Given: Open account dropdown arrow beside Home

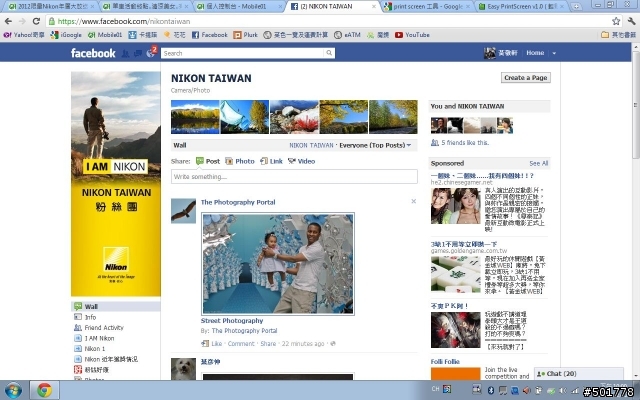Looking at the screenshot, I should pyautogui.click(x=554, y=53).
